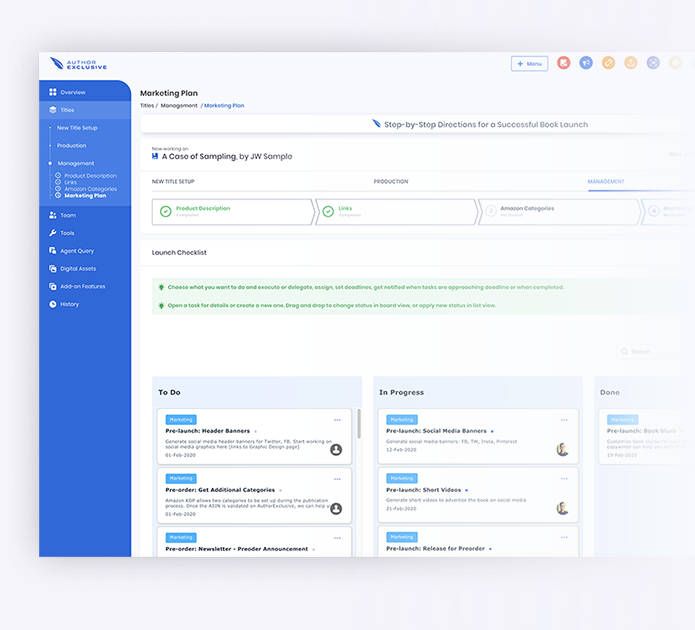
Task: Select Product Description under Management
Action: (90, 176)
